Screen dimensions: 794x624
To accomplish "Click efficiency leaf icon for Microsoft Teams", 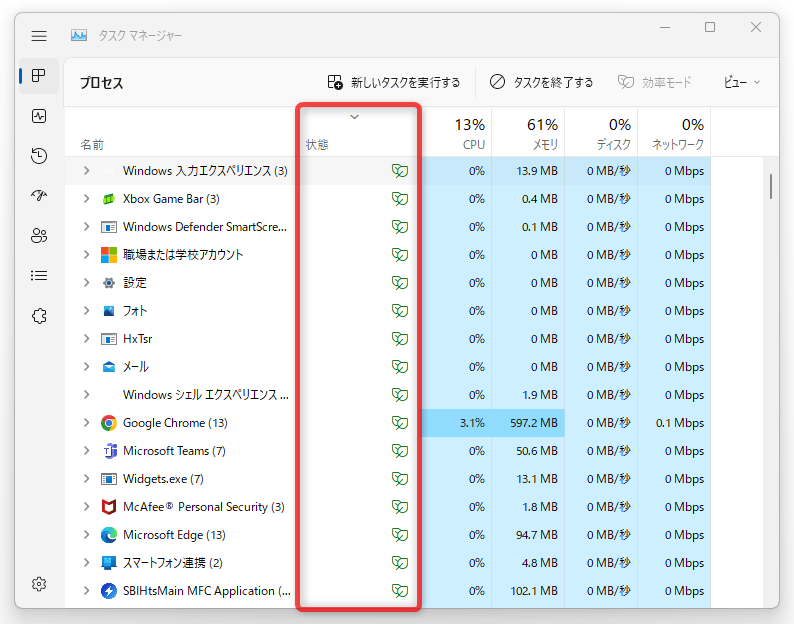I will pos(400,451).
